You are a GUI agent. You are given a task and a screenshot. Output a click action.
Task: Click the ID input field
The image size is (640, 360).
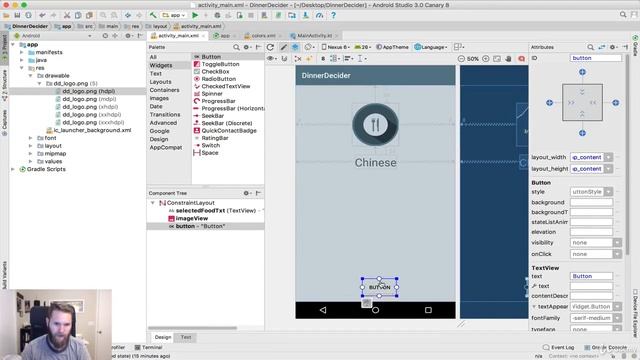(596, 58)
